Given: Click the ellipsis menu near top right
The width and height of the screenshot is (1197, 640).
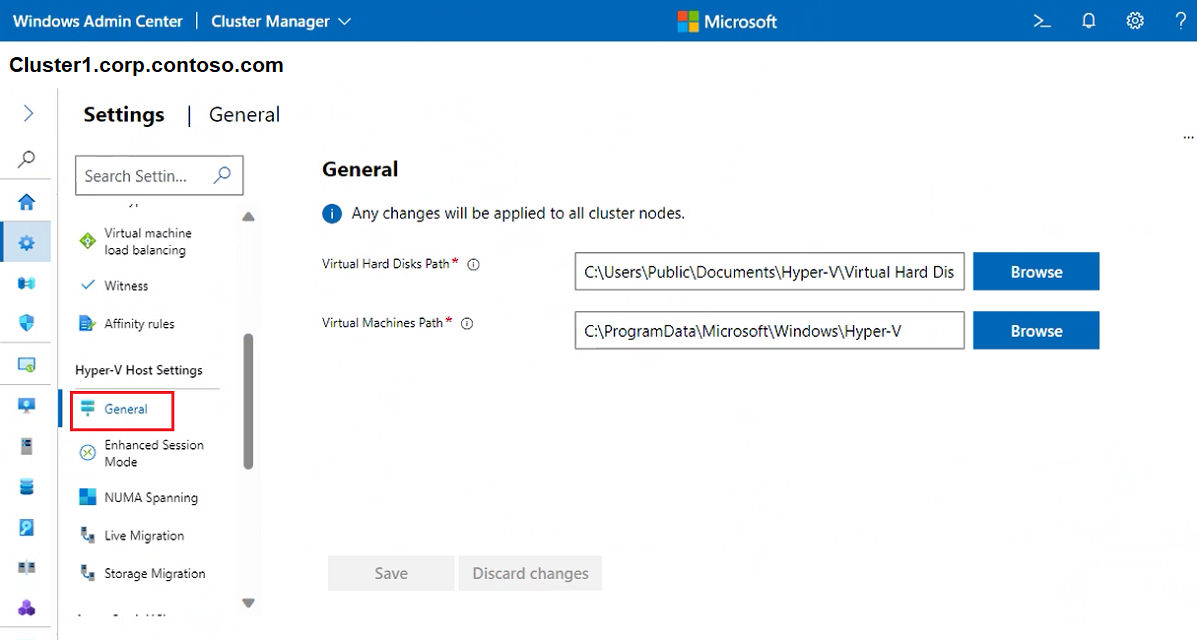Looking at the screenshot, I should pyautogui.click(x=1188, y=136).
